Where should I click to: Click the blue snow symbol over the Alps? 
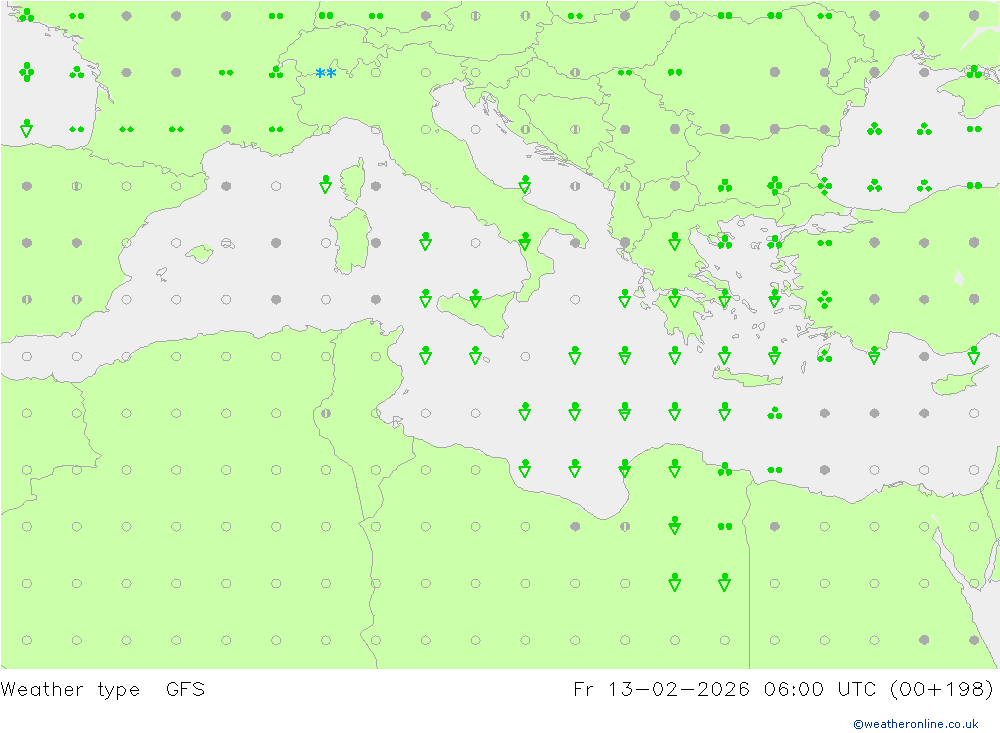pos(326,73)
